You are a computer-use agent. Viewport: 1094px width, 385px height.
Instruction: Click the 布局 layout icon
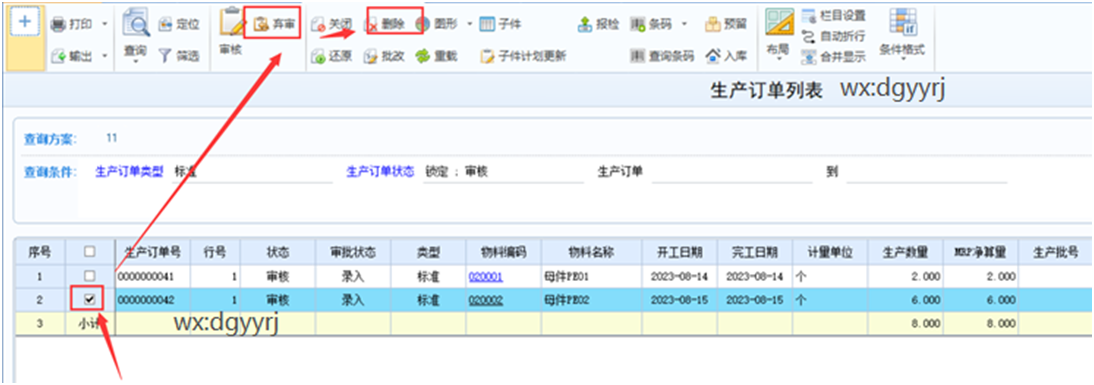coord(779,23)
